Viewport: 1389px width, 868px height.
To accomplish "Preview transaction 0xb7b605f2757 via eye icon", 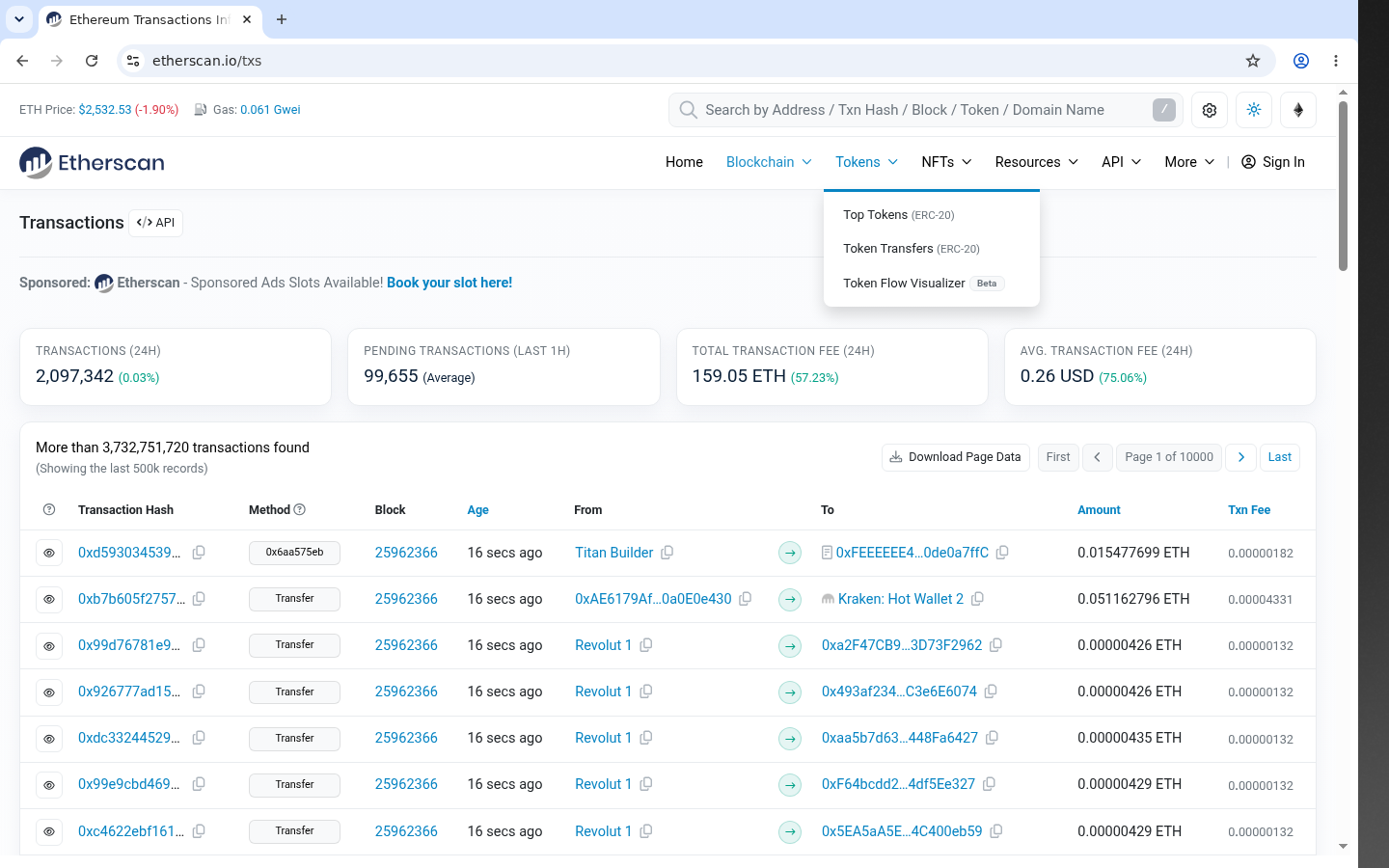I will (49, 599).
